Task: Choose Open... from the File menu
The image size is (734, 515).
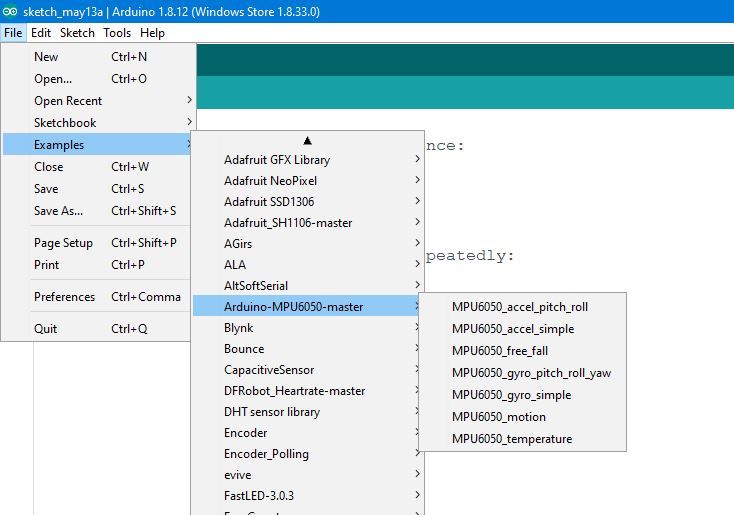Action: [x=98, y=79]
